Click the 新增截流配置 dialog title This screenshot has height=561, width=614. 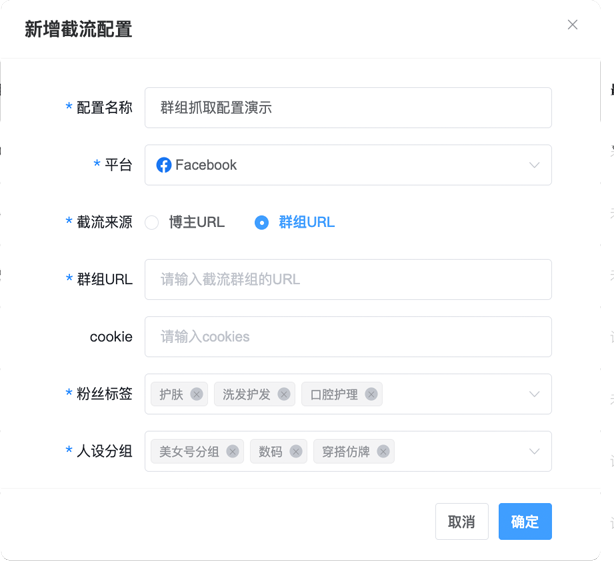78,29
